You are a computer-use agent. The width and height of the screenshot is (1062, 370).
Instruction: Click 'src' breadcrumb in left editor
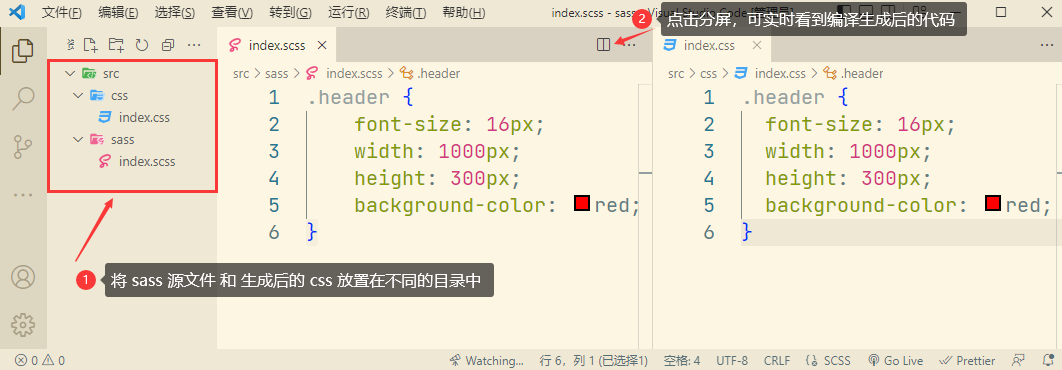pyautogui.click(x=241, y=74)
